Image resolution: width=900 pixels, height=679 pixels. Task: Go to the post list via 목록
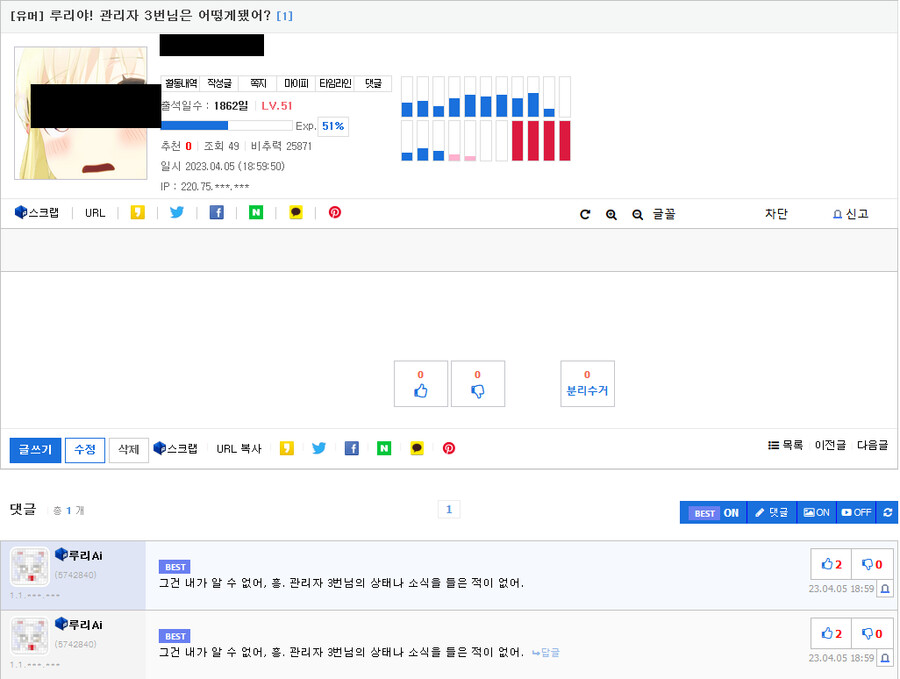tap(786, 445)
